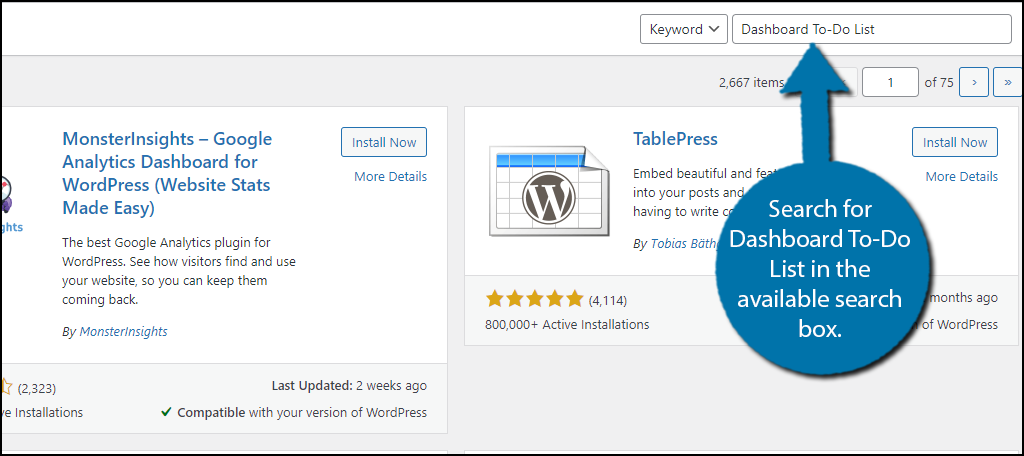This screenshot has height=456, width=1024.
Task: Click the 800,000+ Active Installations text
Action: click(568, 324)
